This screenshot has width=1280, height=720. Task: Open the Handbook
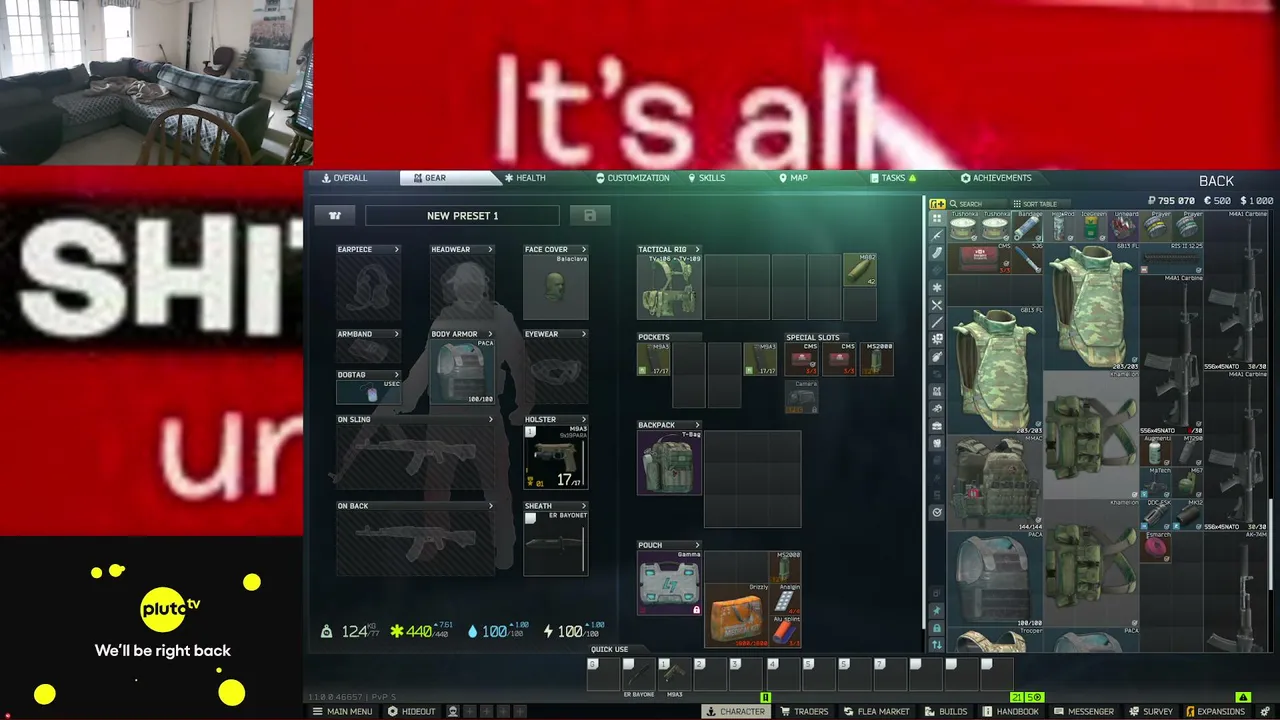1011,712
